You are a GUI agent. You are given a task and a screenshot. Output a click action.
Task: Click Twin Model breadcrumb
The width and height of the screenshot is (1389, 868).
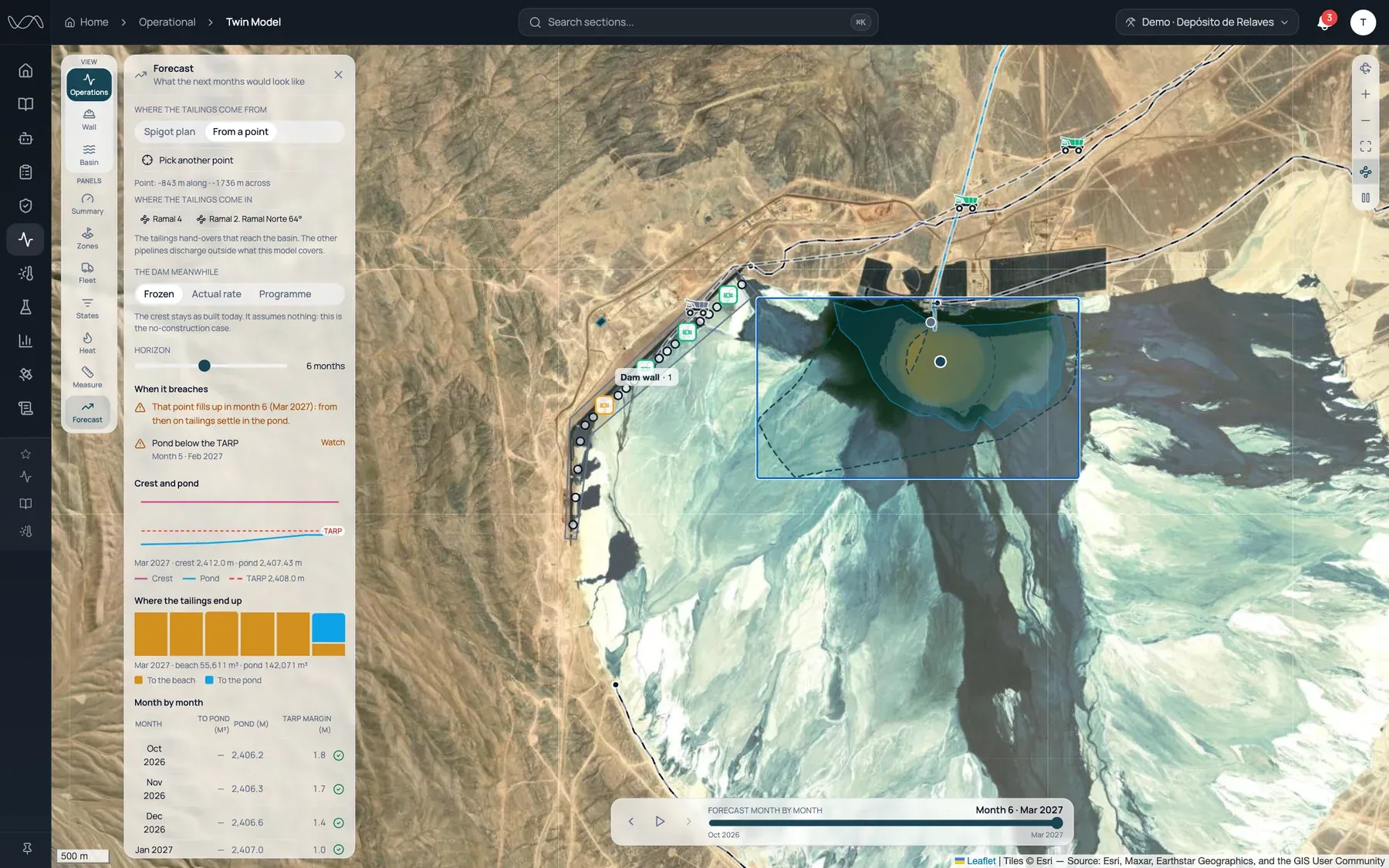253,22
